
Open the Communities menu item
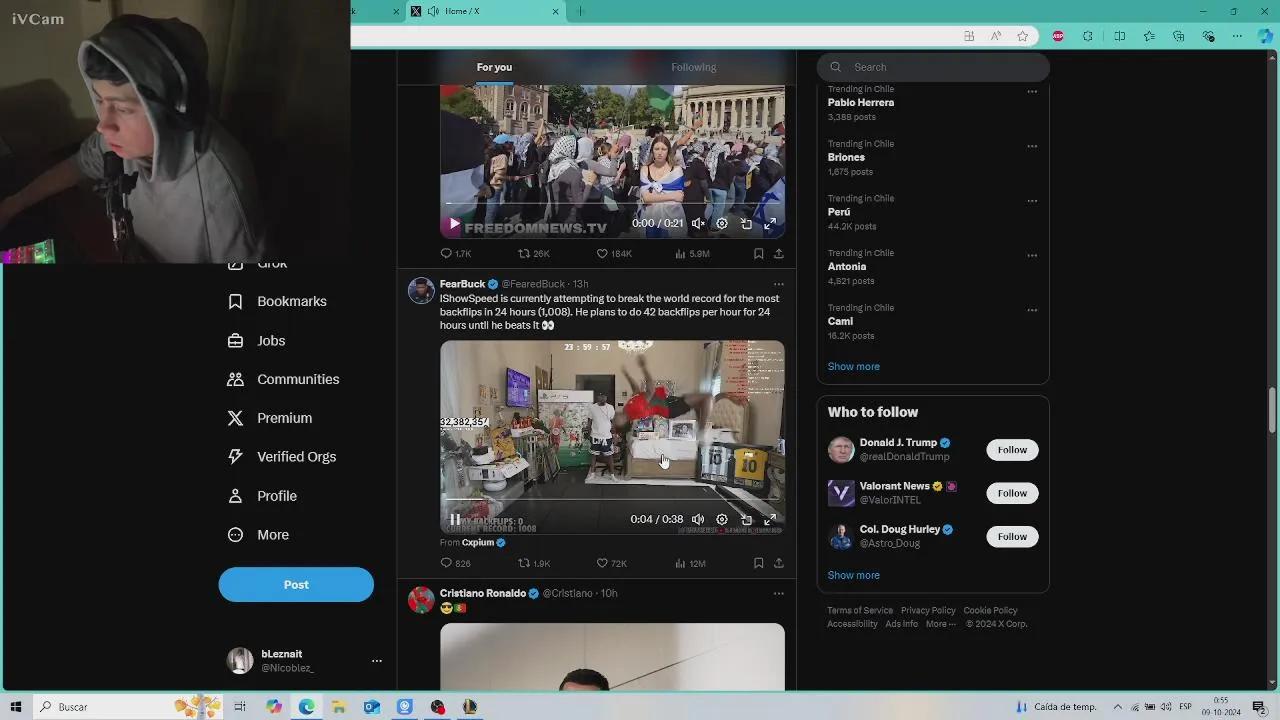[x=297, y=379]
